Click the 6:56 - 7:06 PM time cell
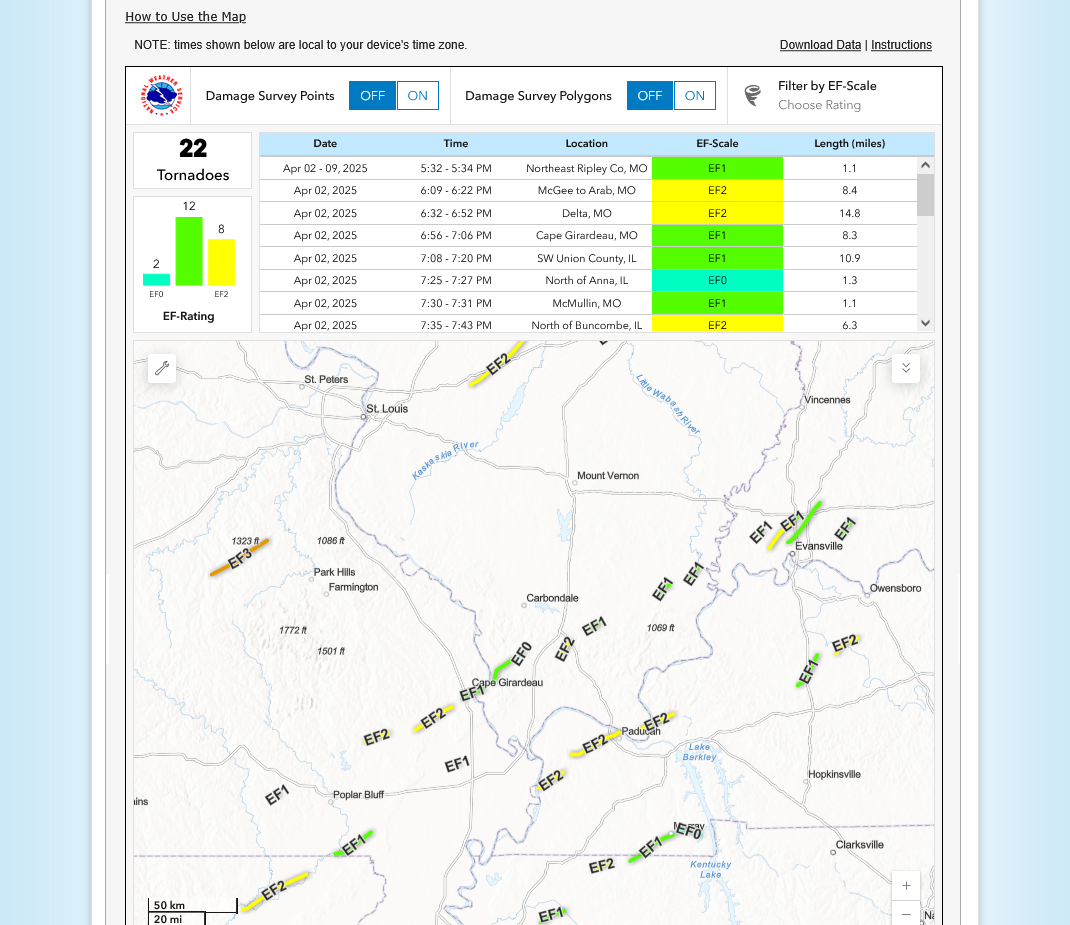1070x925 pixels. [456, 235]
